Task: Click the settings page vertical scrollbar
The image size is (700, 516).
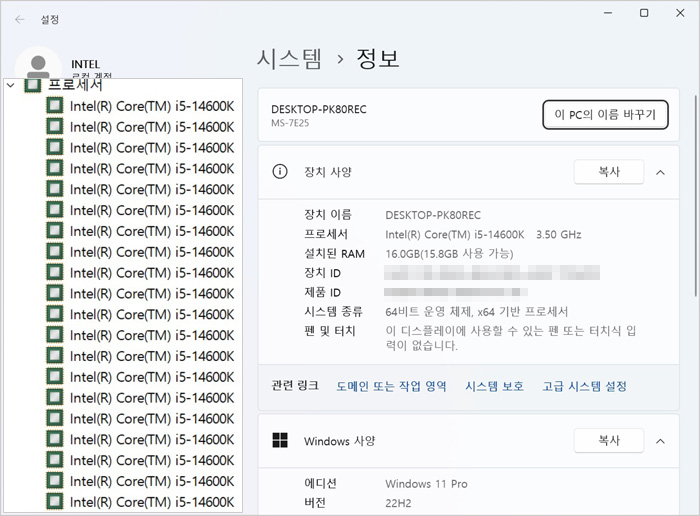Action: coord(696,196)
